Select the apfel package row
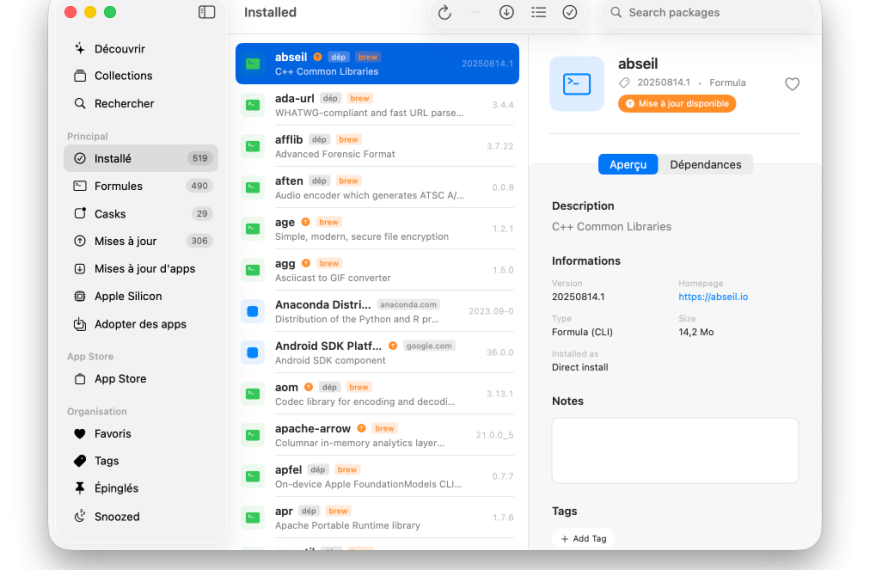870x570 pixels. pos(377,476)
